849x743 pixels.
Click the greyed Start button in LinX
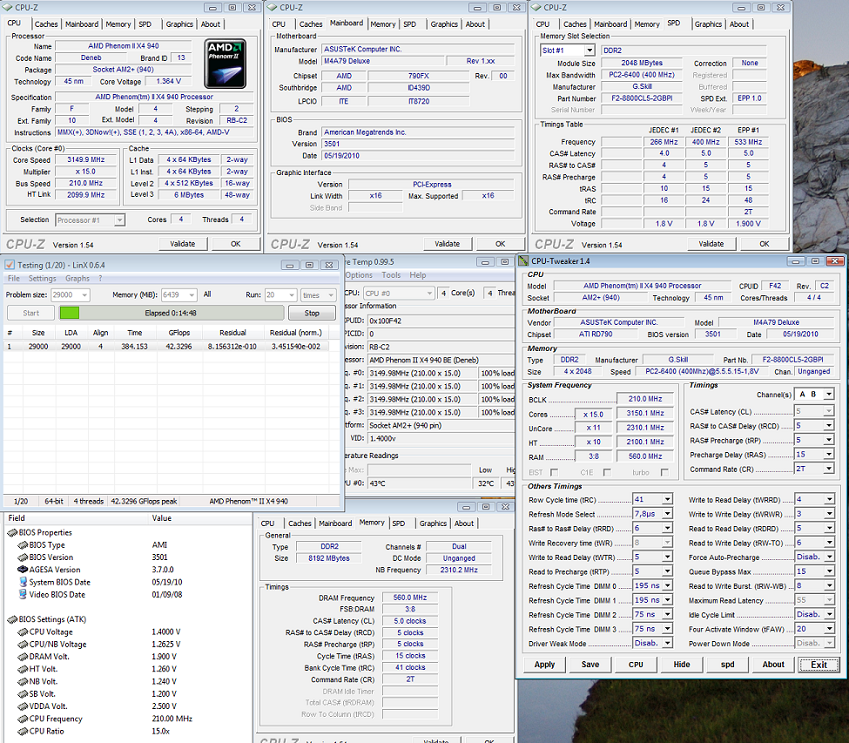[31, 313]
